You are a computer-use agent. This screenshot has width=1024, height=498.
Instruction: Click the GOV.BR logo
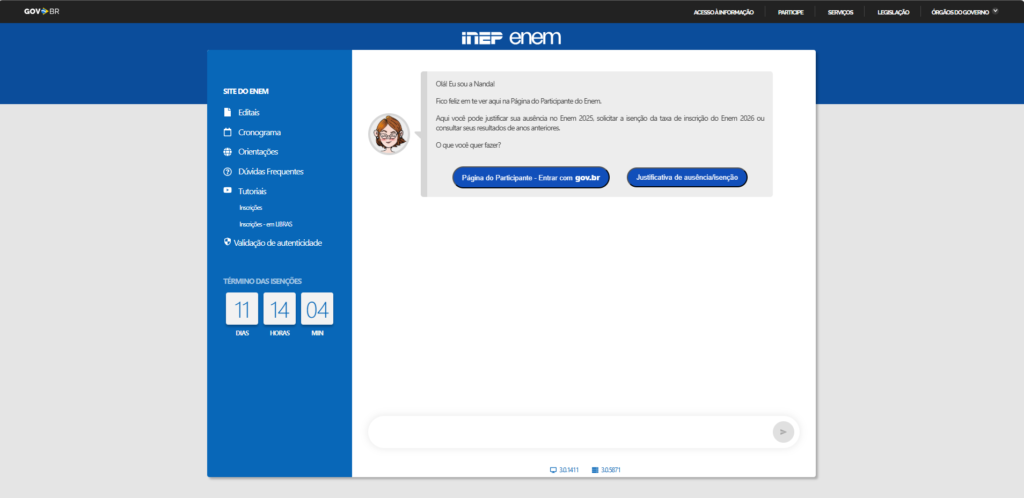pos(42,12)
